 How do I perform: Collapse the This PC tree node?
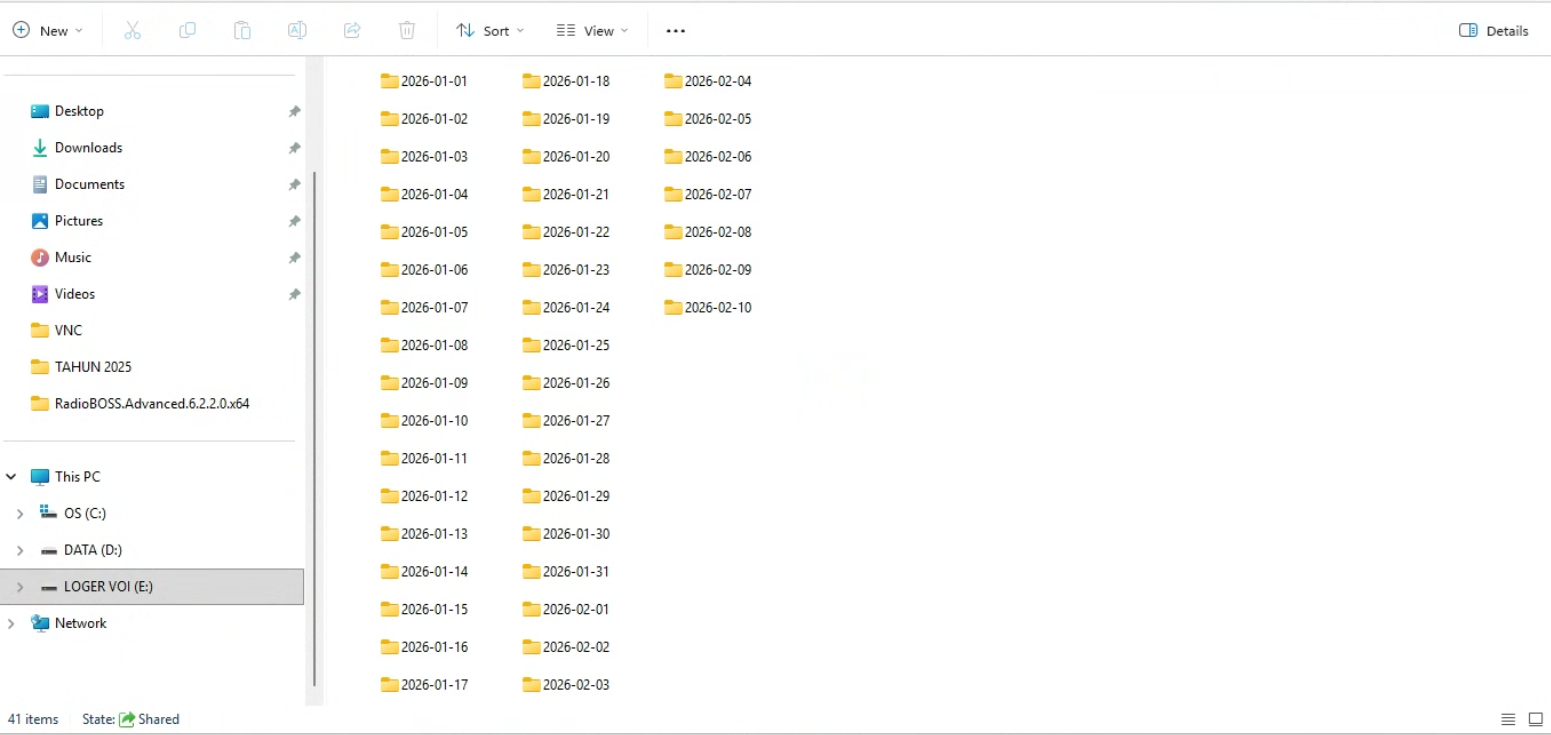11,477
